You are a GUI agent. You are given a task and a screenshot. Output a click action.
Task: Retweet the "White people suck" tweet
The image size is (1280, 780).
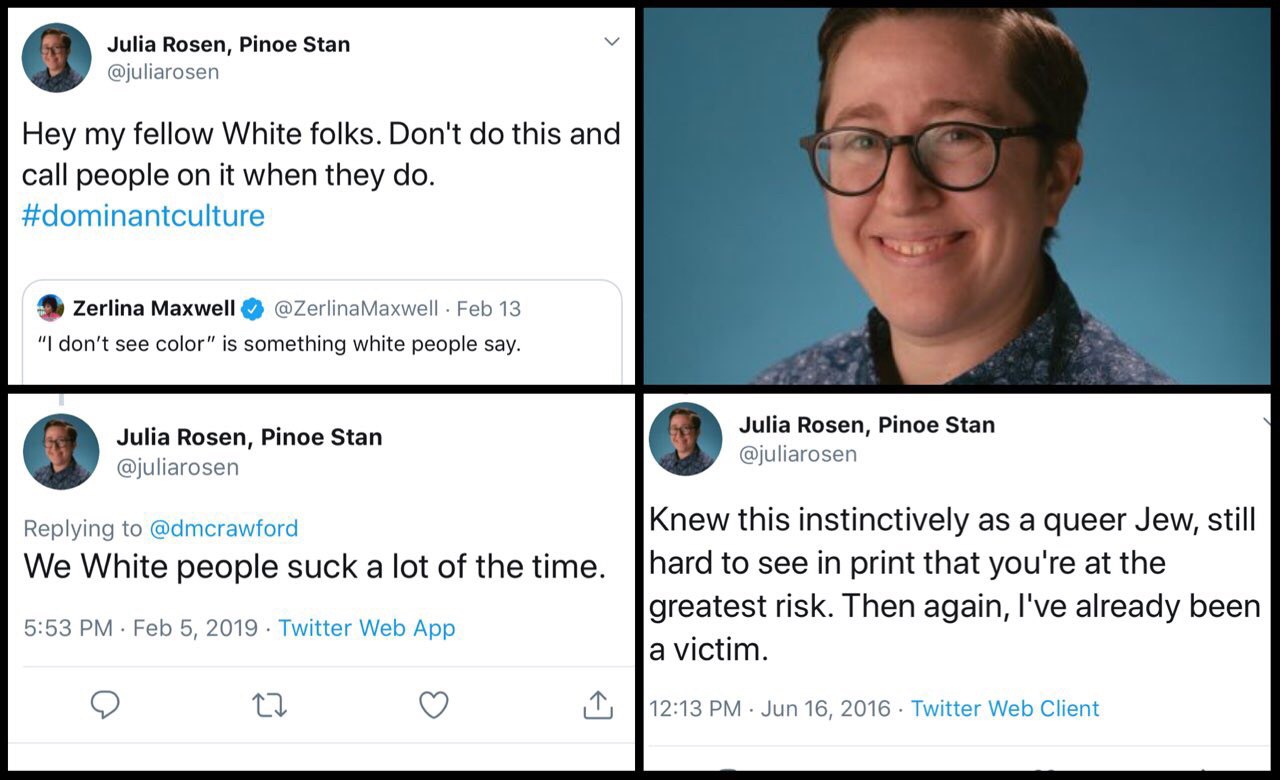pyautogui.click(x=270, y=706)
